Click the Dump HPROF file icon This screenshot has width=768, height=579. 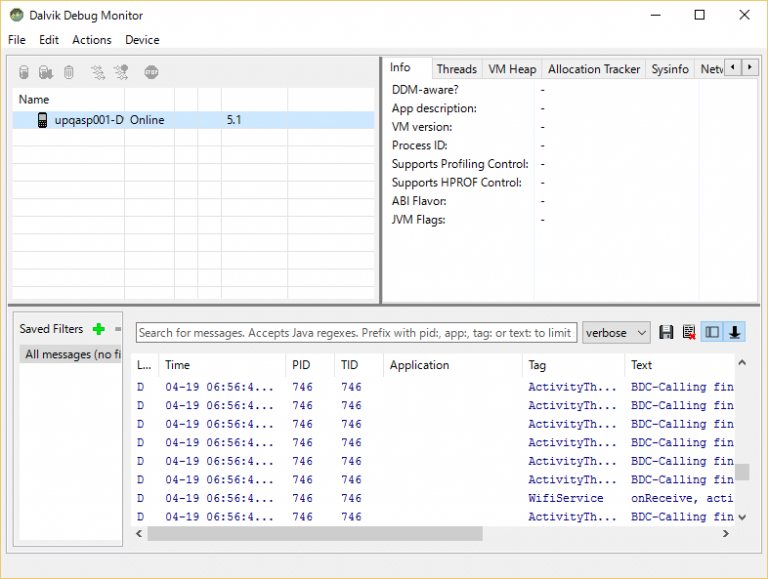pyautogui.click(x=46, y=72)
